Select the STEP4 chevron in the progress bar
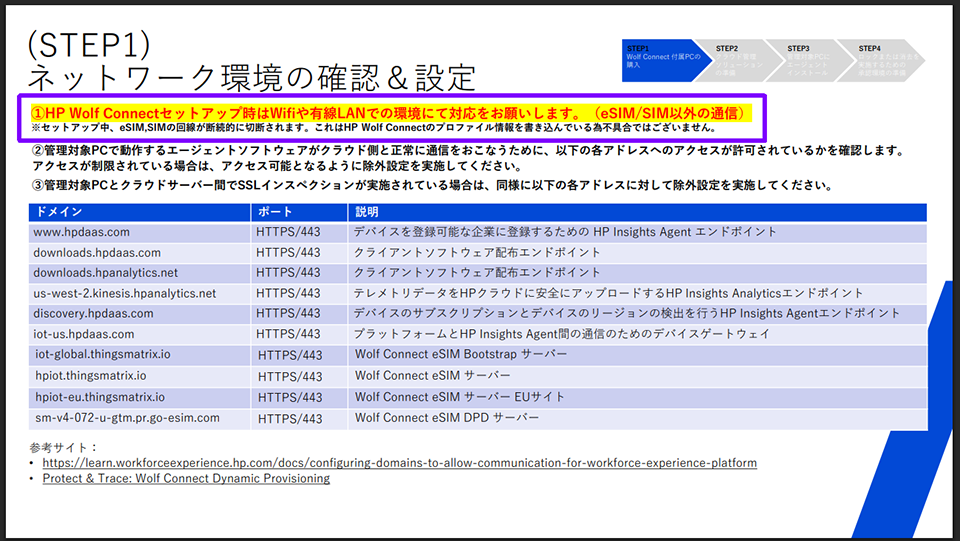The width and height of the screenshot is (960, 541). (x=883, y=61)
